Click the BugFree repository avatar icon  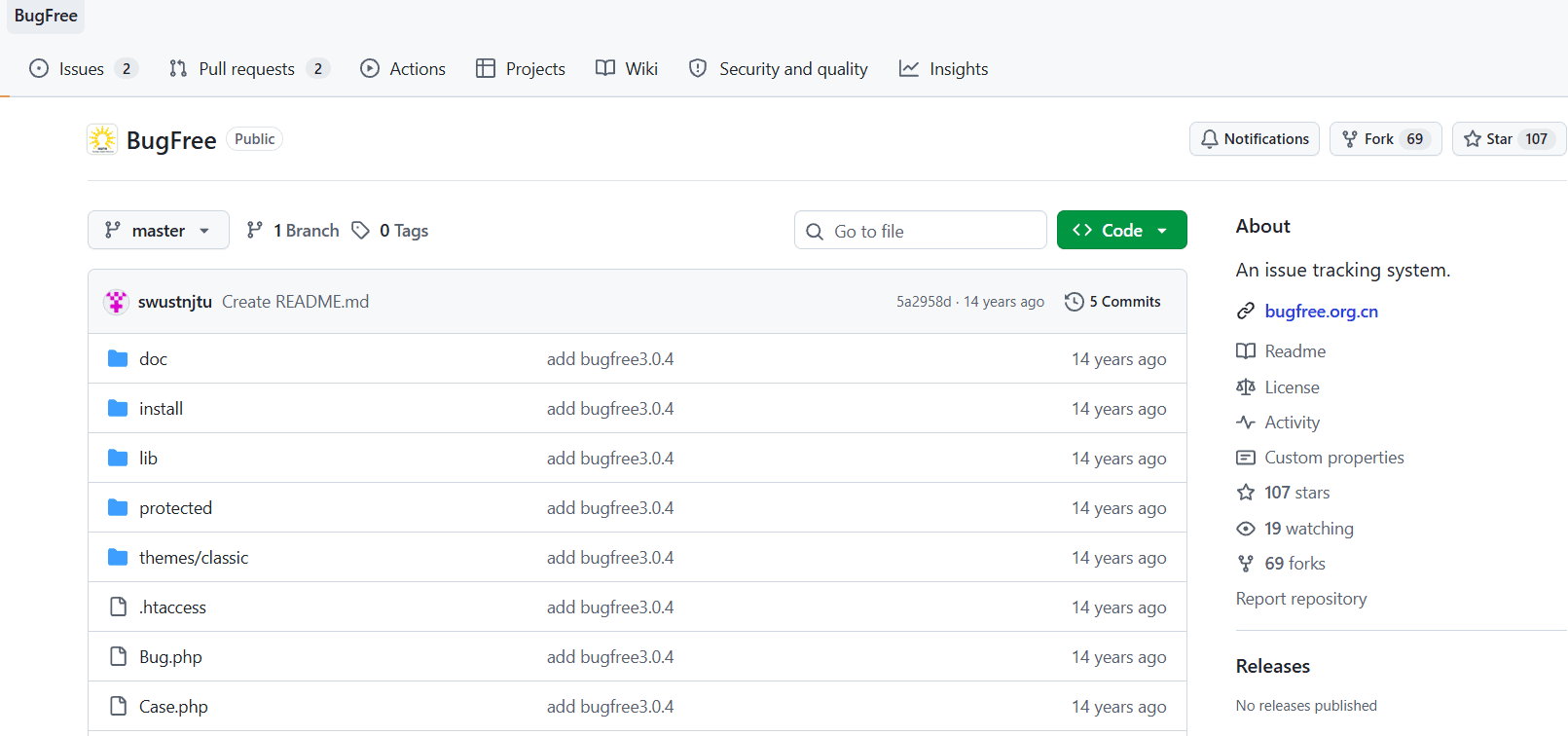tap(102, 139)
